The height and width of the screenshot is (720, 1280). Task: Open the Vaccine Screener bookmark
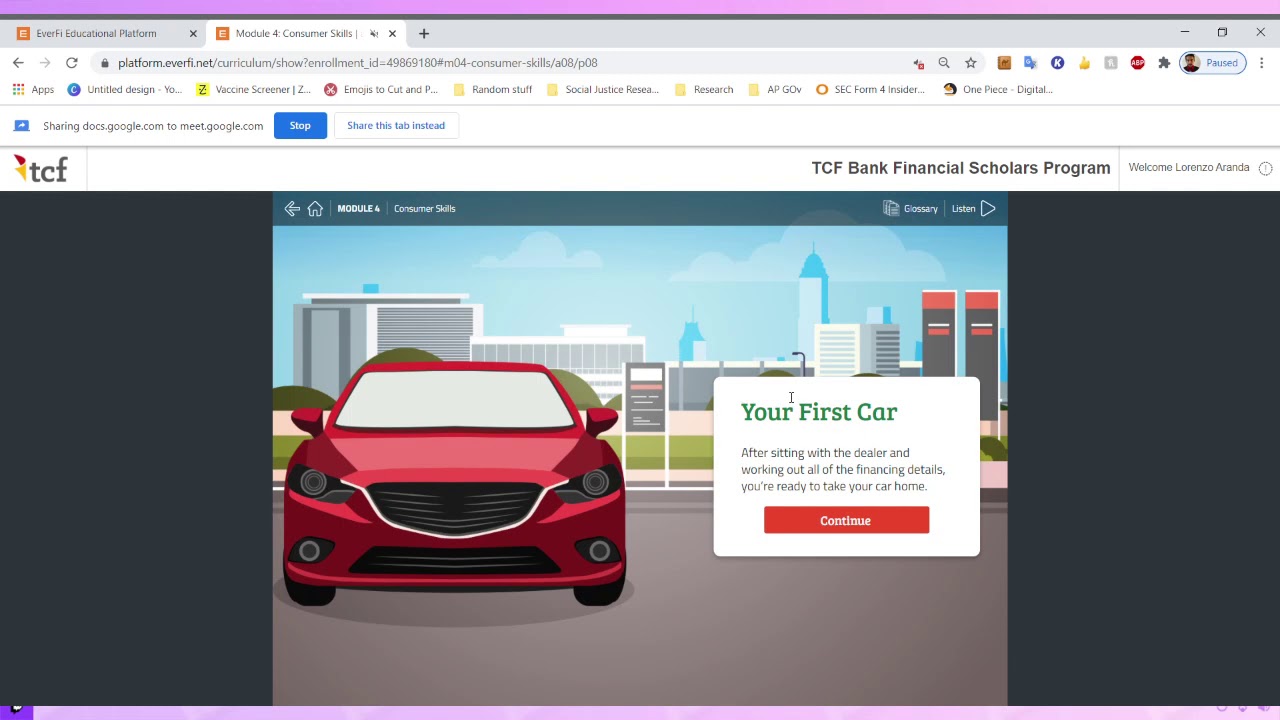[x=254, y=89]
